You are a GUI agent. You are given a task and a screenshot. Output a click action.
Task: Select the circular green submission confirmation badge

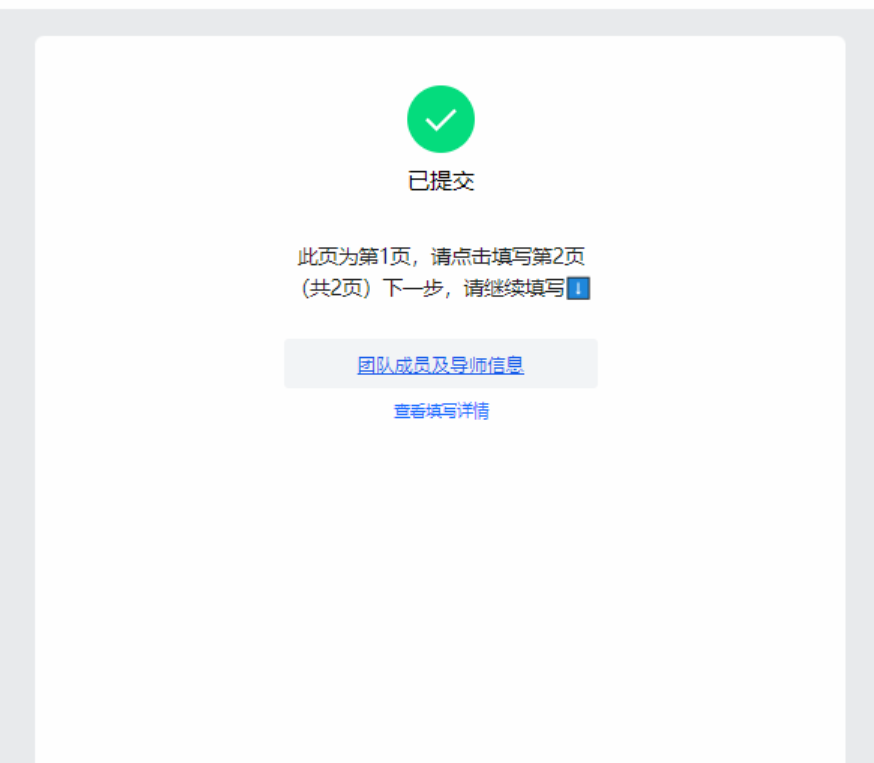click(x=441, y=118)
